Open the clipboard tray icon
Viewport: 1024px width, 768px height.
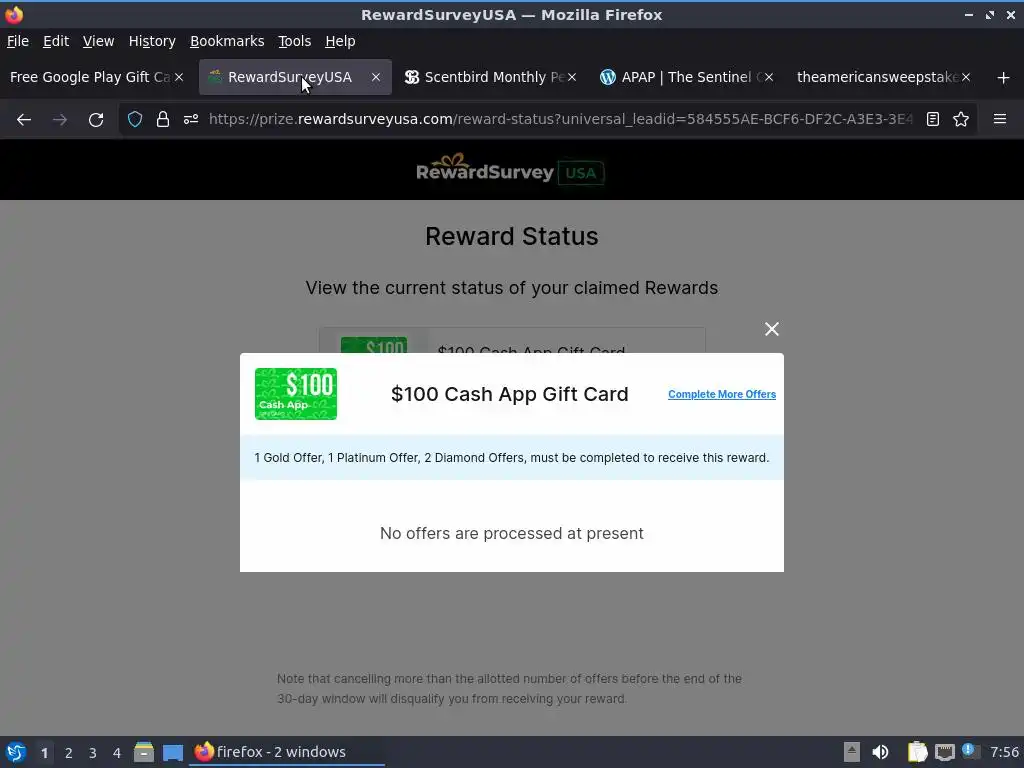pyautogui.click(x=917, y=752)
